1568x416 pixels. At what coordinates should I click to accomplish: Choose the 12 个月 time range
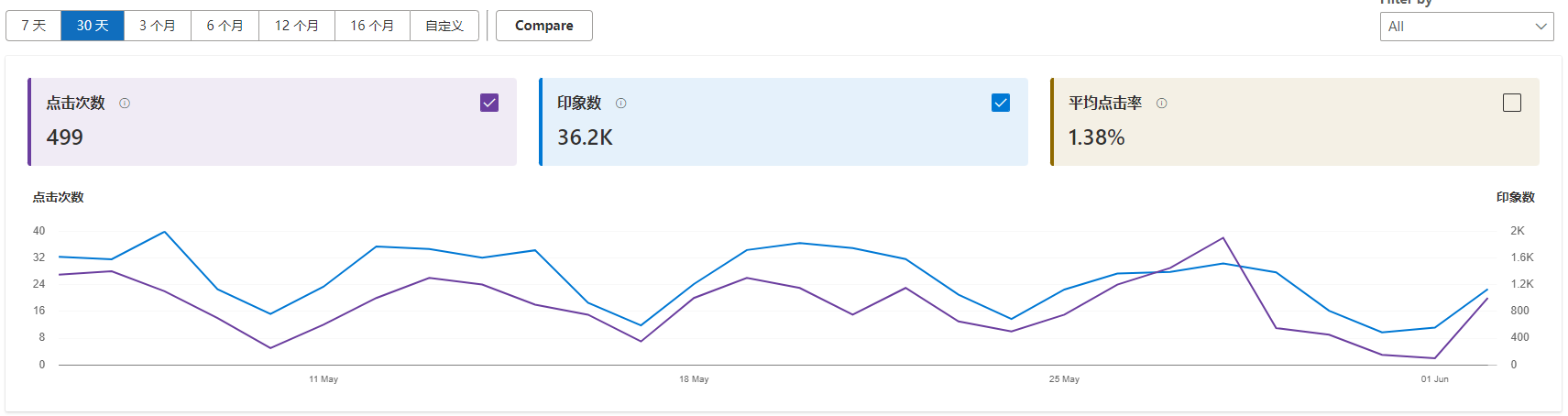[297, 26]
